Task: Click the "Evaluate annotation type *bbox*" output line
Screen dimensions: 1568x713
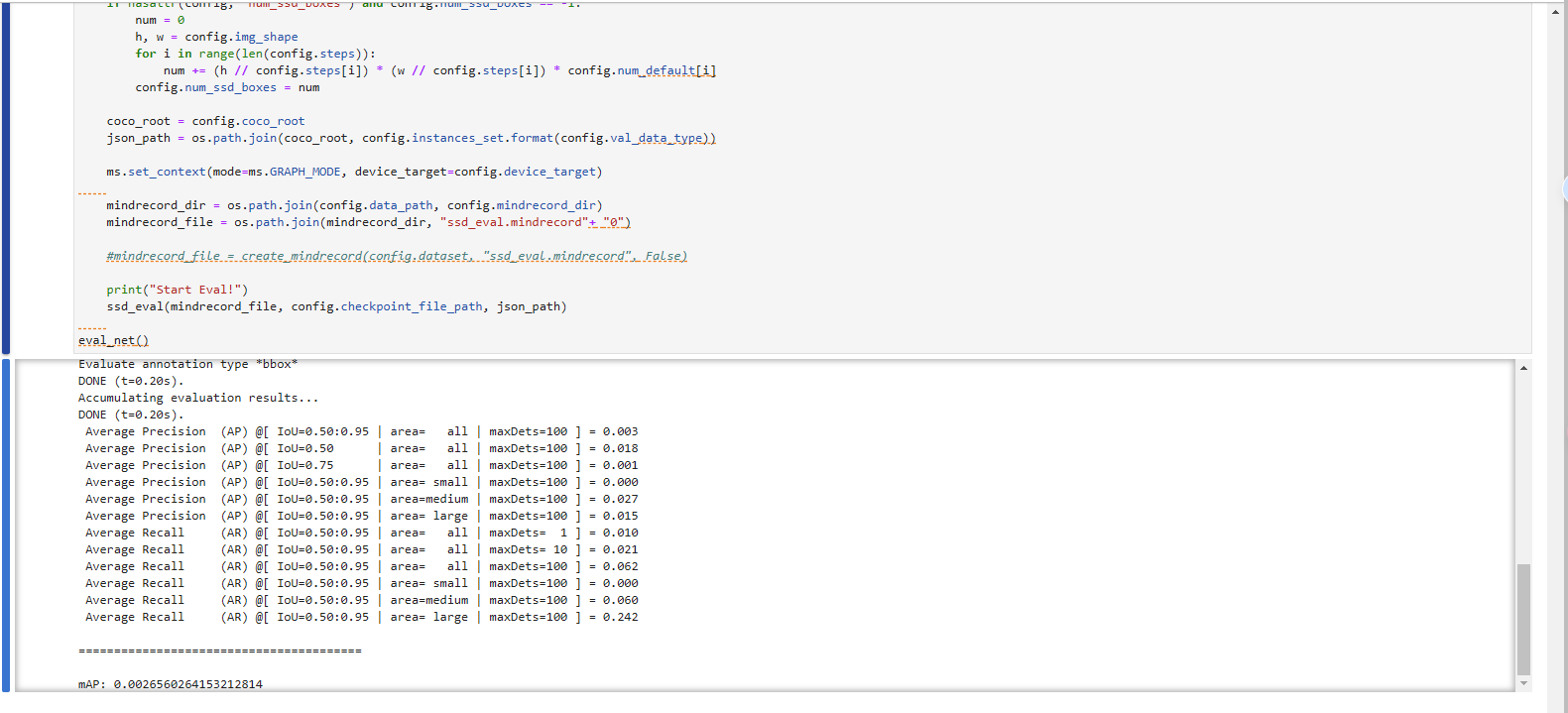Action: (187, 364)
